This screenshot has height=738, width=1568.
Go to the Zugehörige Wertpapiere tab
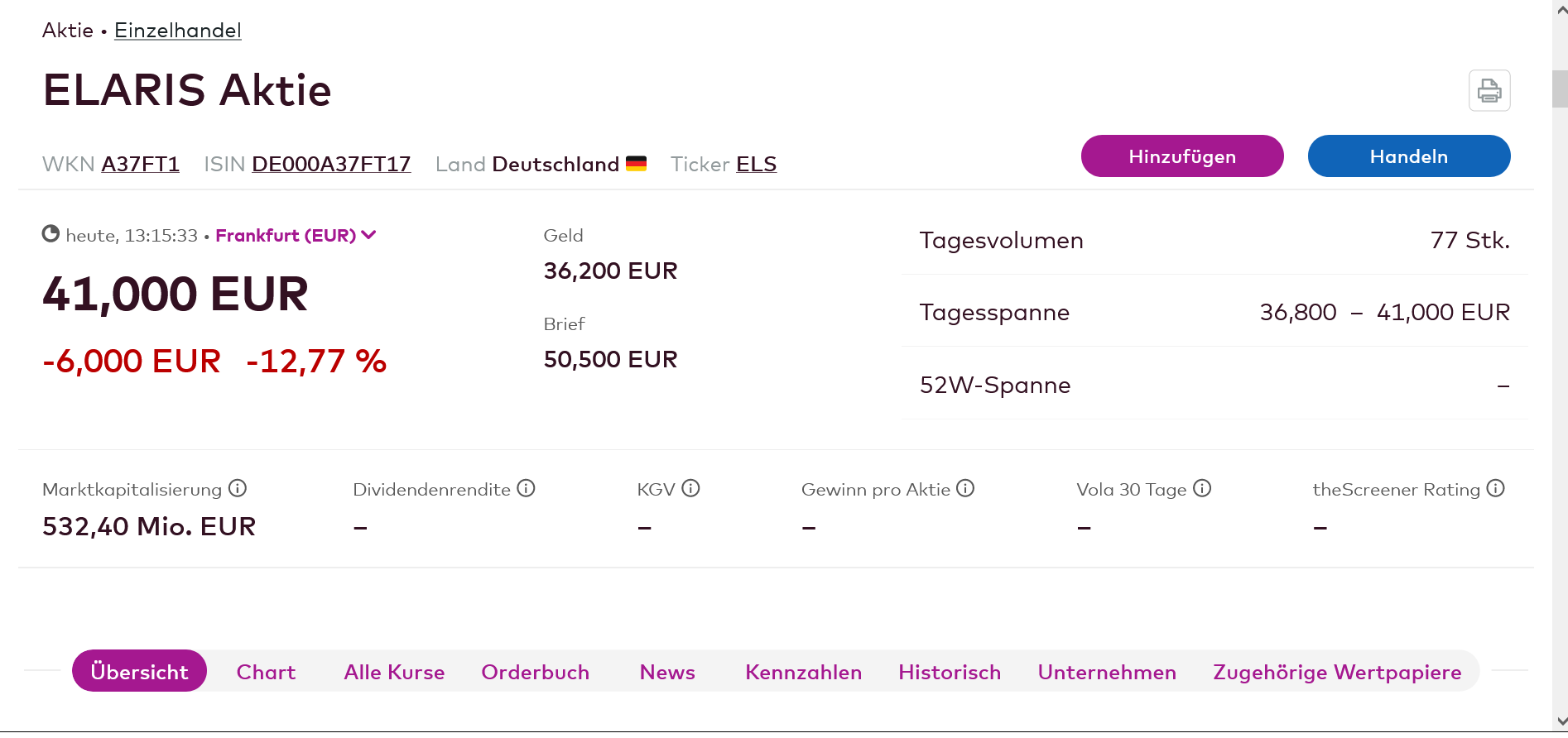[x=1337, y=672]
